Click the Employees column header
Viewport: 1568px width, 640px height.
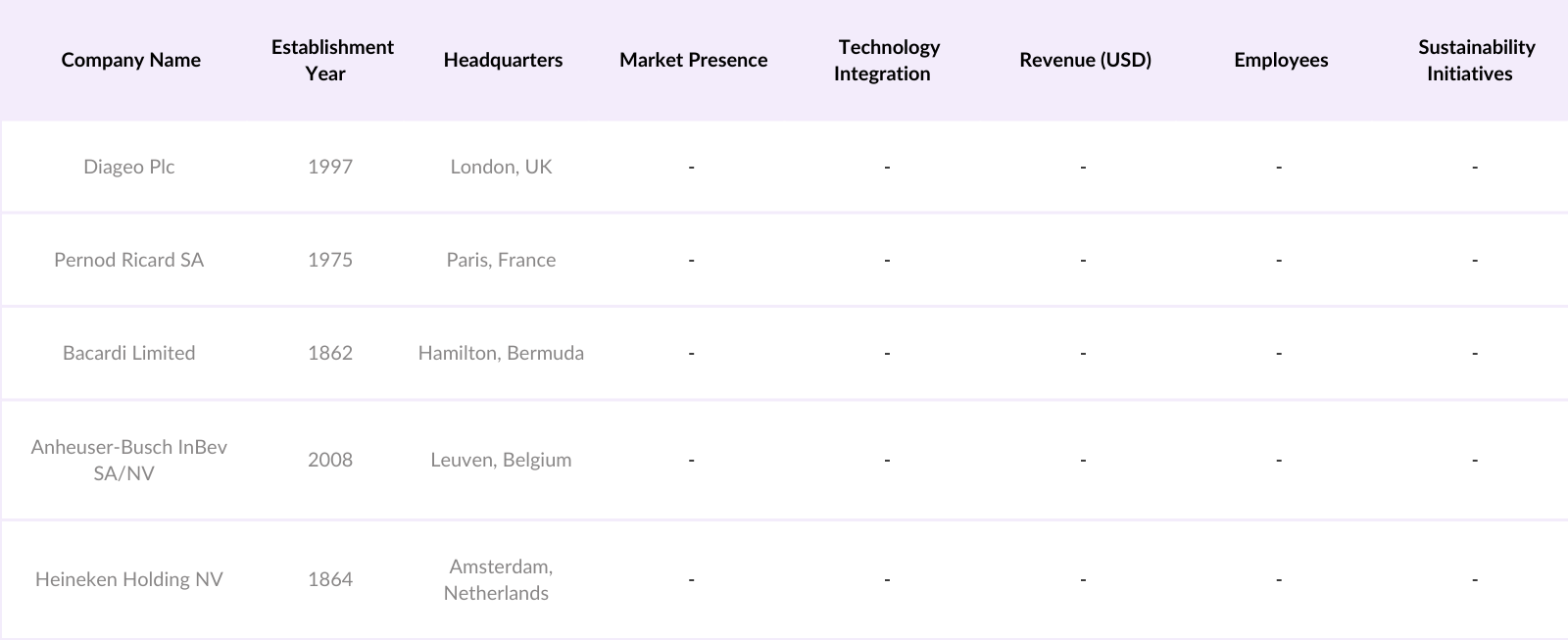(x=1281, y=60)
